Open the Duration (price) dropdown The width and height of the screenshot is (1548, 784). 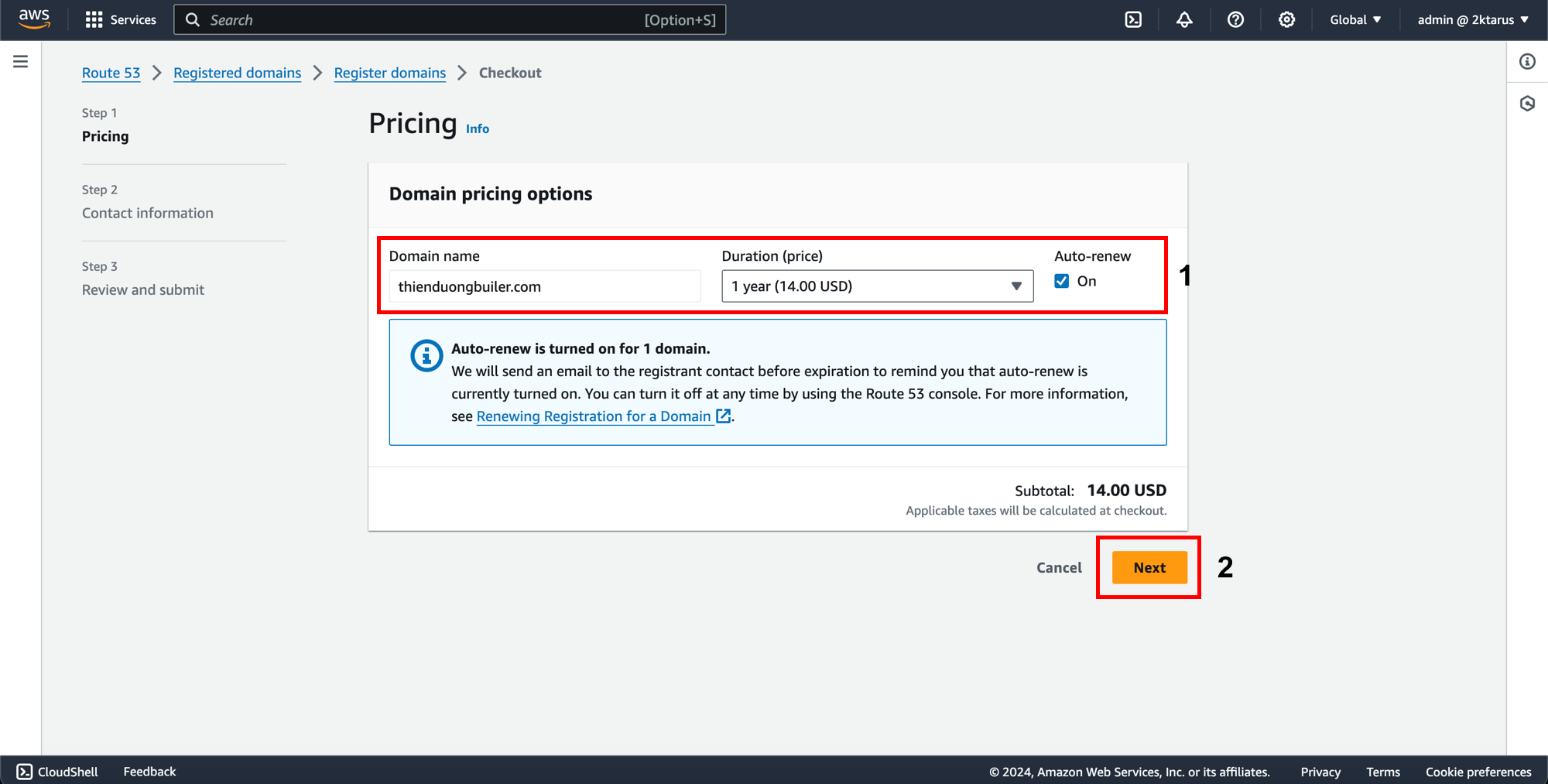tap(878, 286)
